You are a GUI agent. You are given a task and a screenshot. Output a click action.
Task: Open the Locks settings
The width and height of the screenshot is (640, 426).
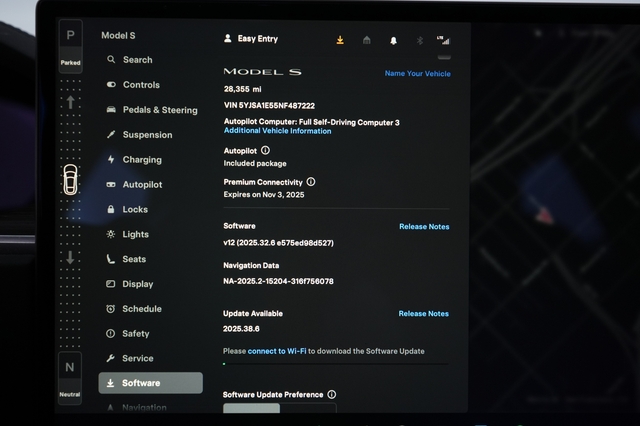tap(127, 209)
